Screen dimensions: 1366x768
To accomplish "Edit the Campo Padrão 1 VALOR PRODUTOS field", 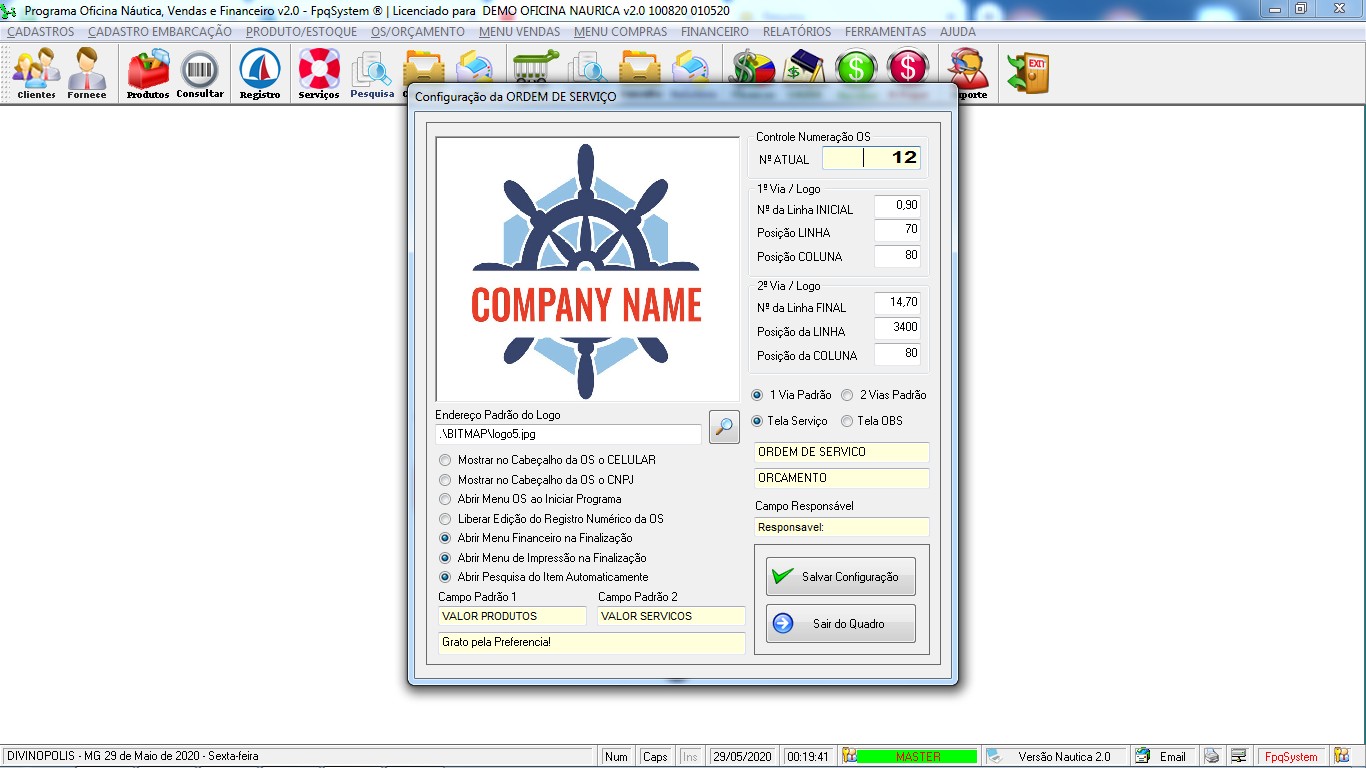I will pos(512,616).
